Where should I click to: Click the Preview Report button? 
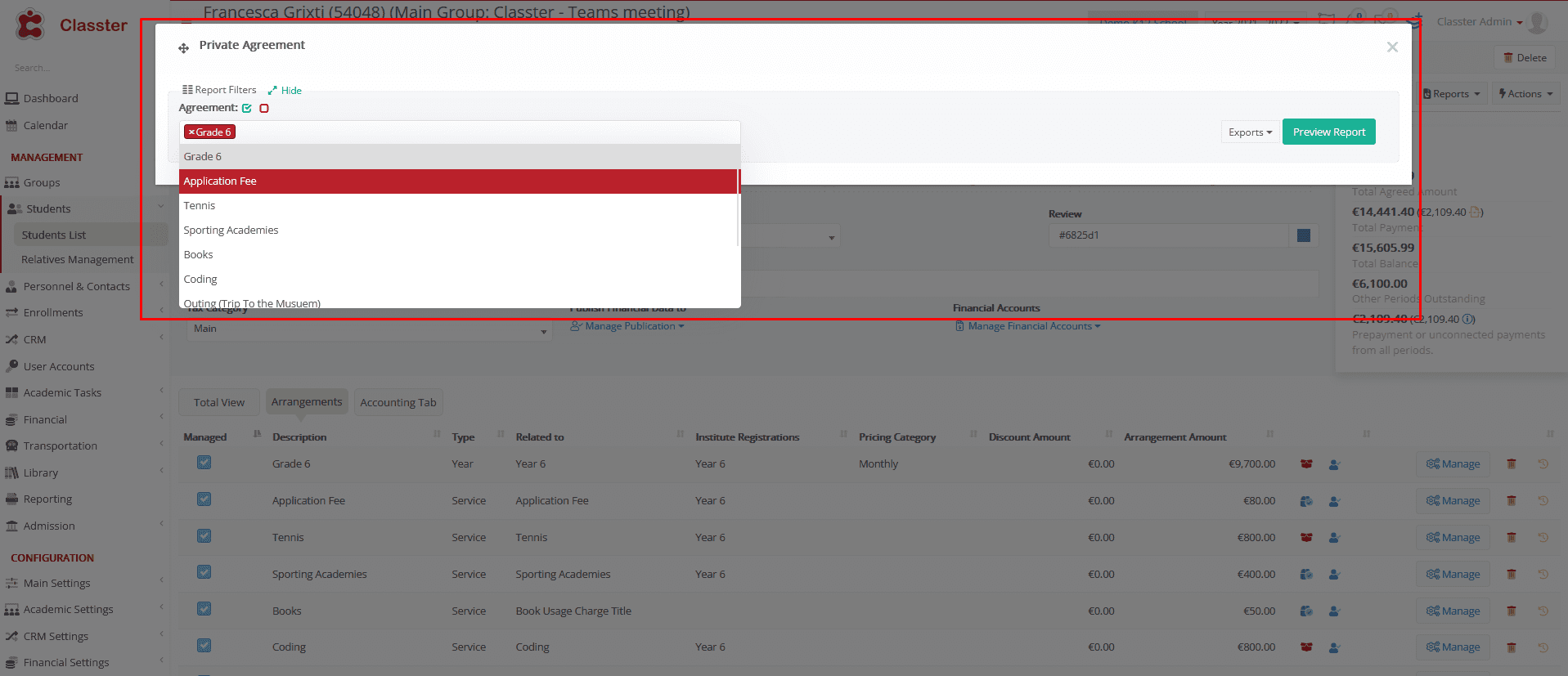(x=1329, y=132)
